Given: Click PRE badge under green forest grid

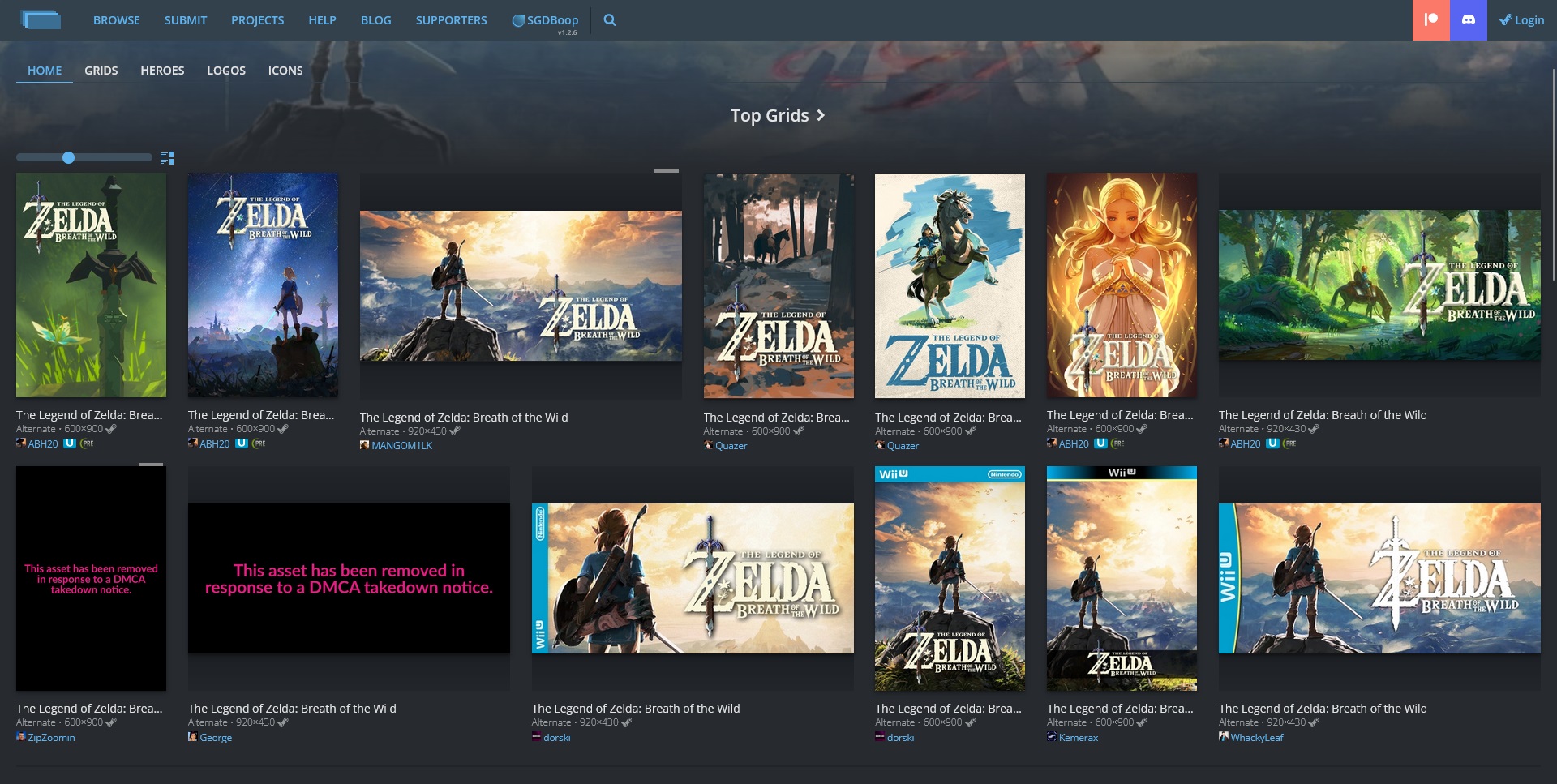Looking at the screenshot, I should pyautogui.click(x=1289, y=443).
